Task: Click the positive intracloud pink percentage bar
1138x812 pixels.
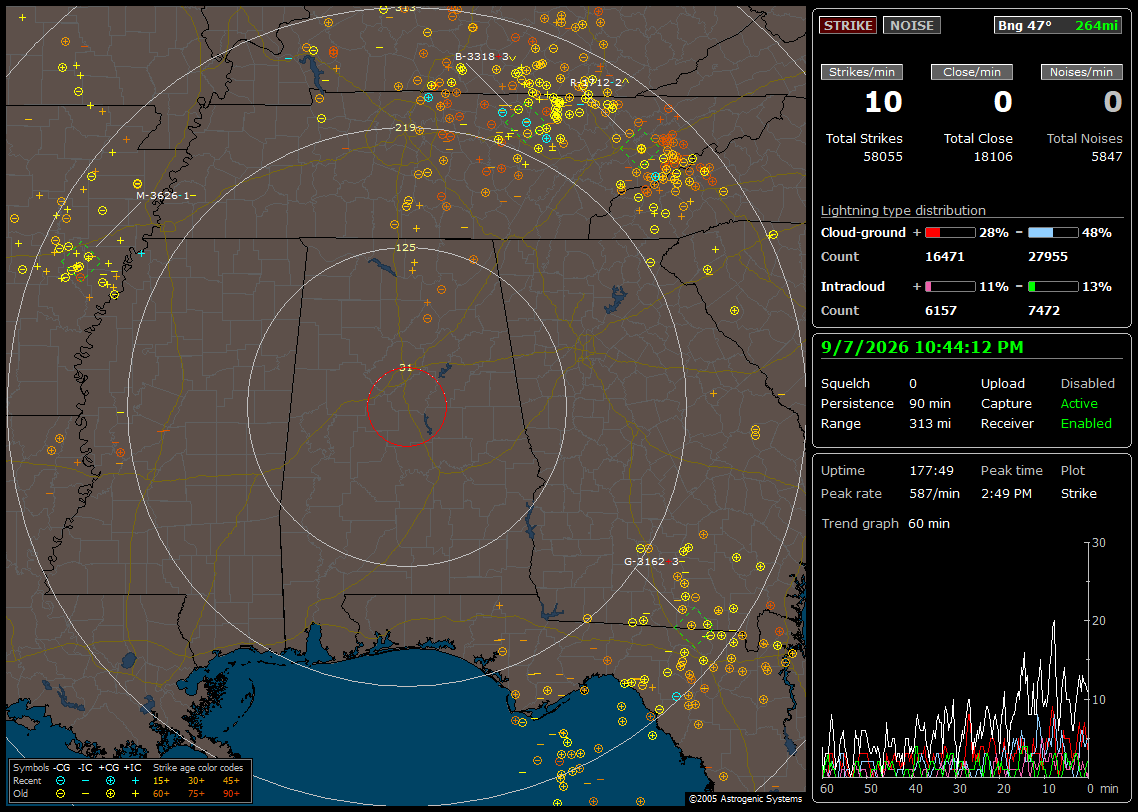Action: click(950, 287)
